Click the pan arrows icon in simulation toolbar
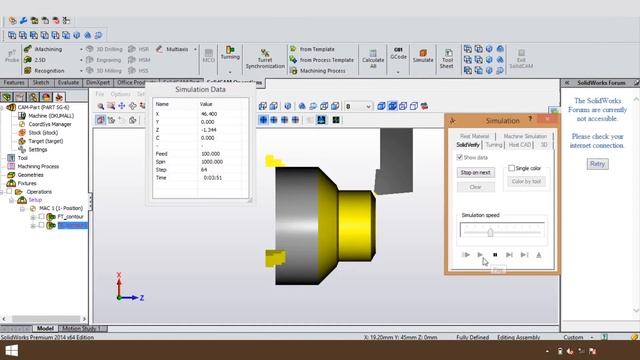This screenshot has height=360, width=640. tap(122, 106)
